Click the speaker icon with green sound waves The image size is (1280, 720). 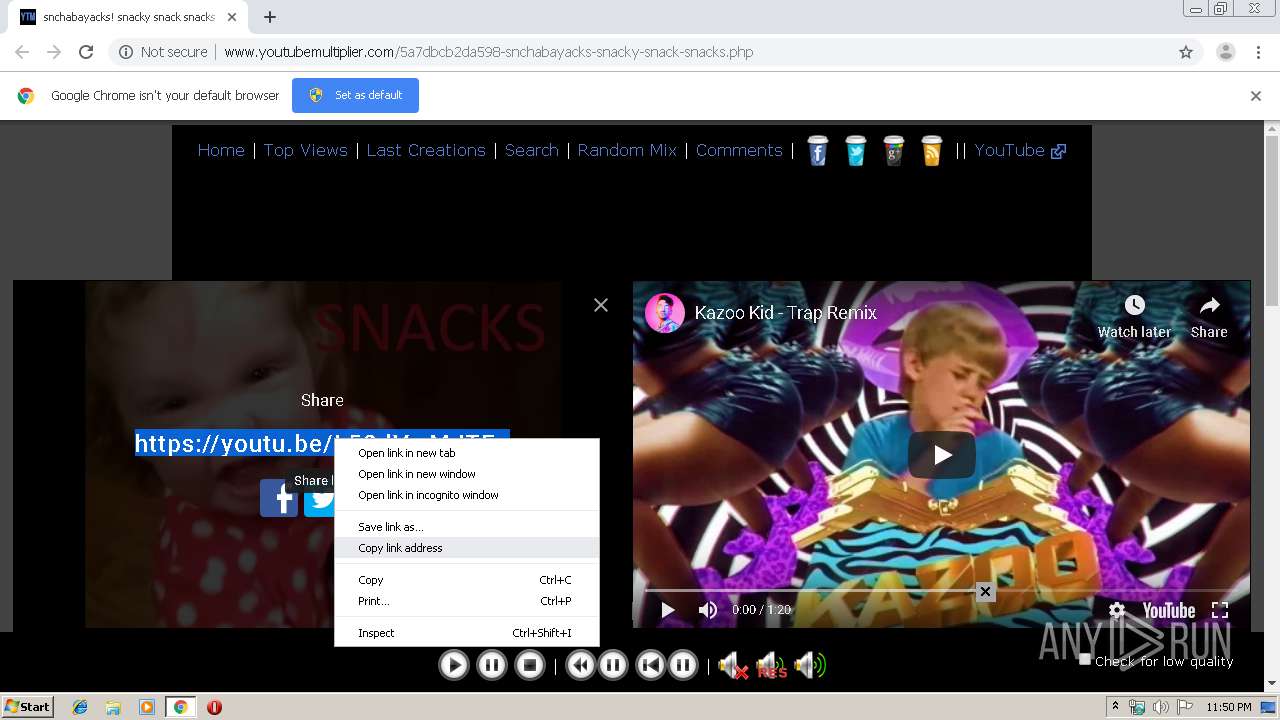pyautogui.click(x=810, y=665)
